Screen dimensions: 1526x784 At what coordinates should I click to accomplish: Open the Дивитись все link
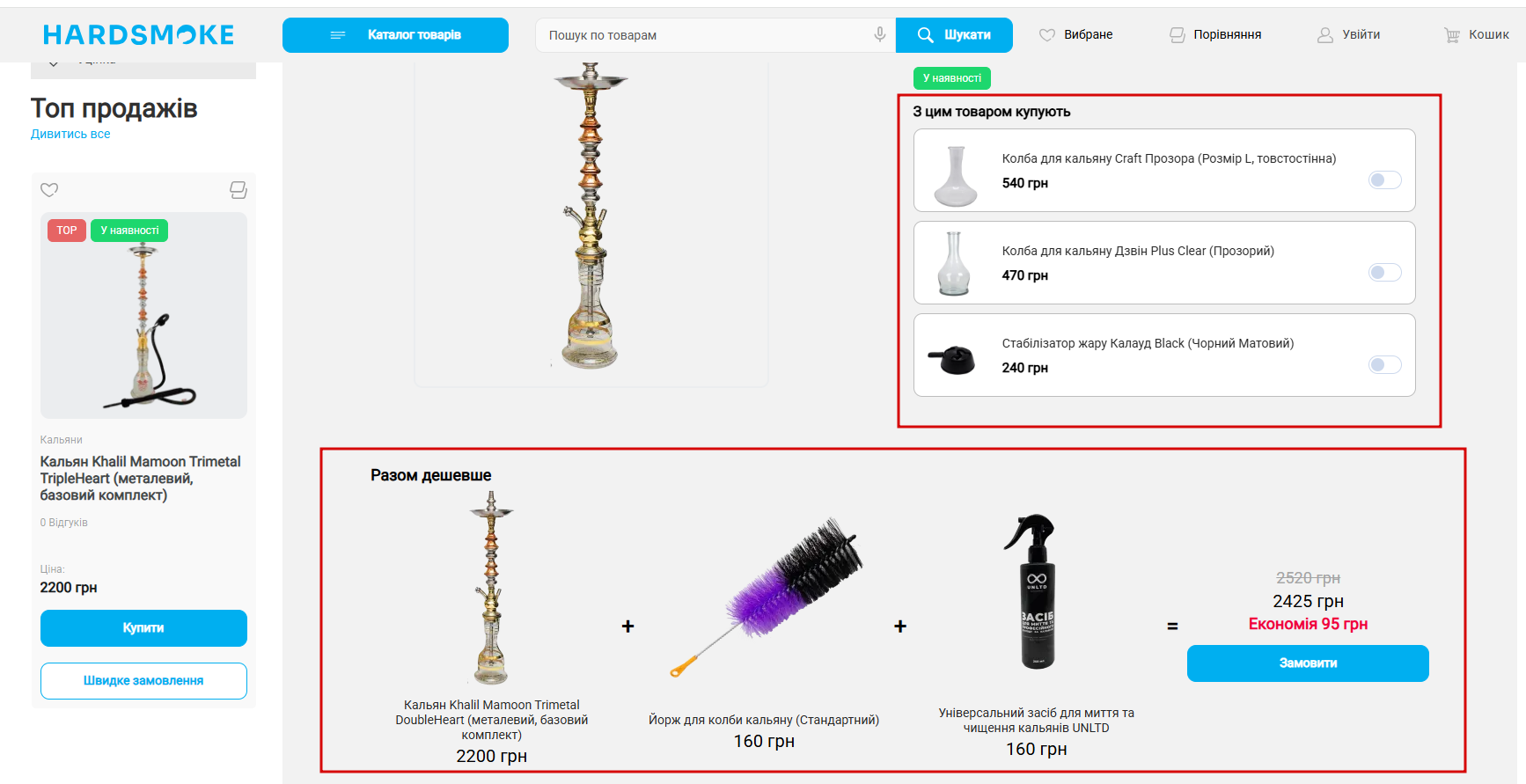(70, 134)
